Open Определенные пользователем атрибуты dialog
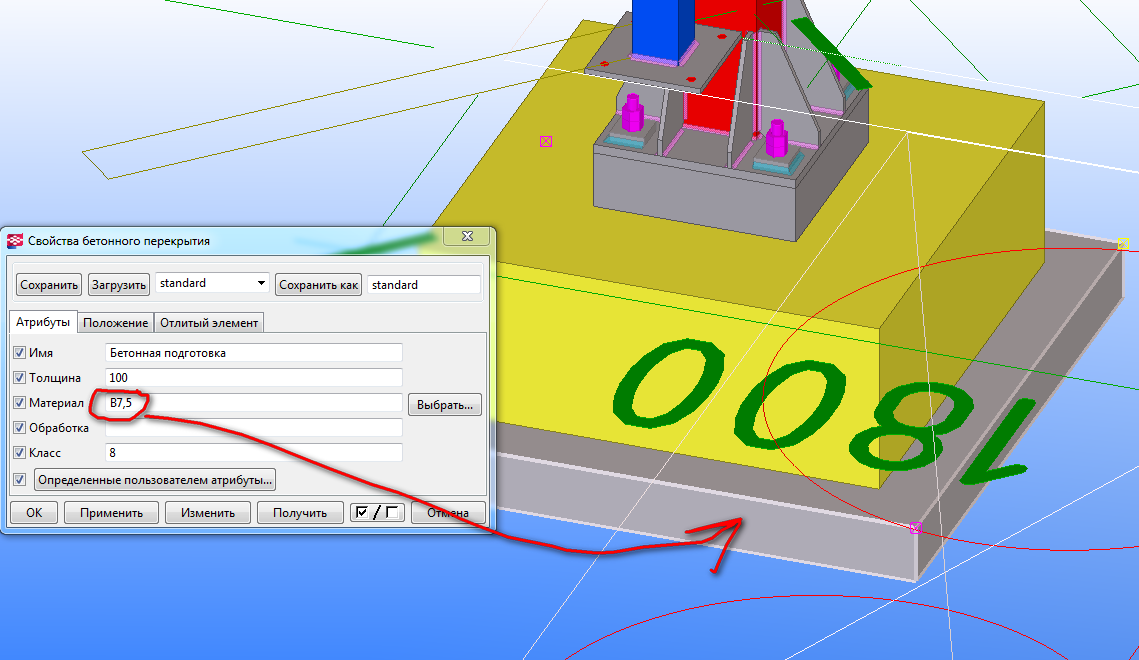The height and width of the screenshot is (660, 1139). (x=155, y=480)
